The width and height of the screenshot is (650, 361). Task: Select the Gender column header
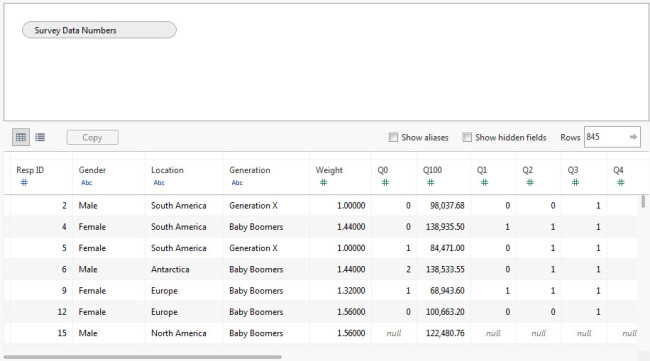coord(92,170)
